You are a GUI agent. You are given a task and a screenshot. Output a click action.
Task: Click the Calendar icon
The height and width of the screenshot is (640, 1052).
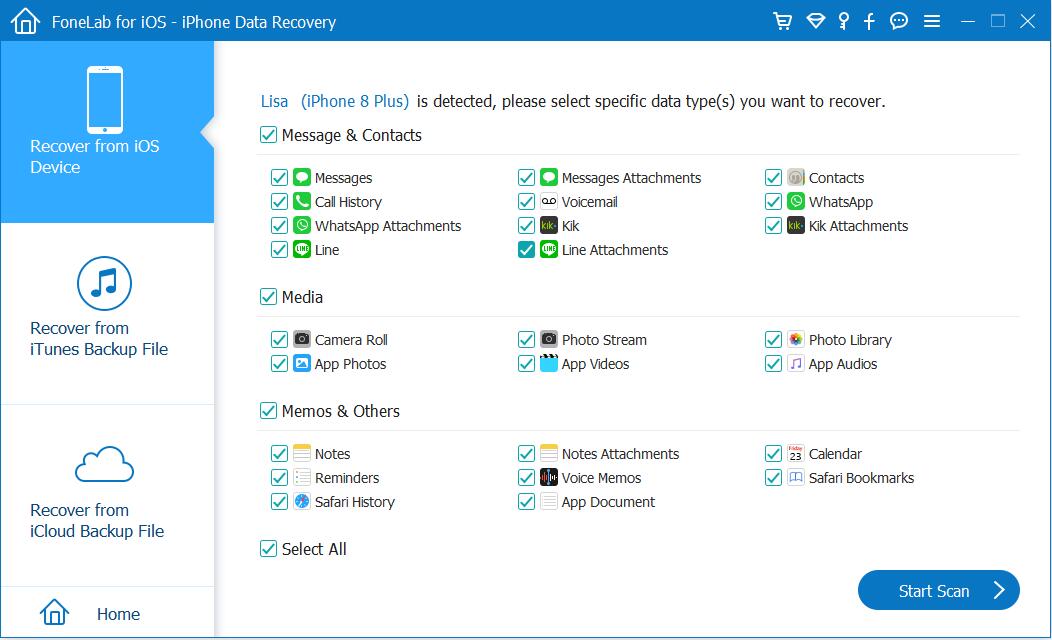pos(796,454)
